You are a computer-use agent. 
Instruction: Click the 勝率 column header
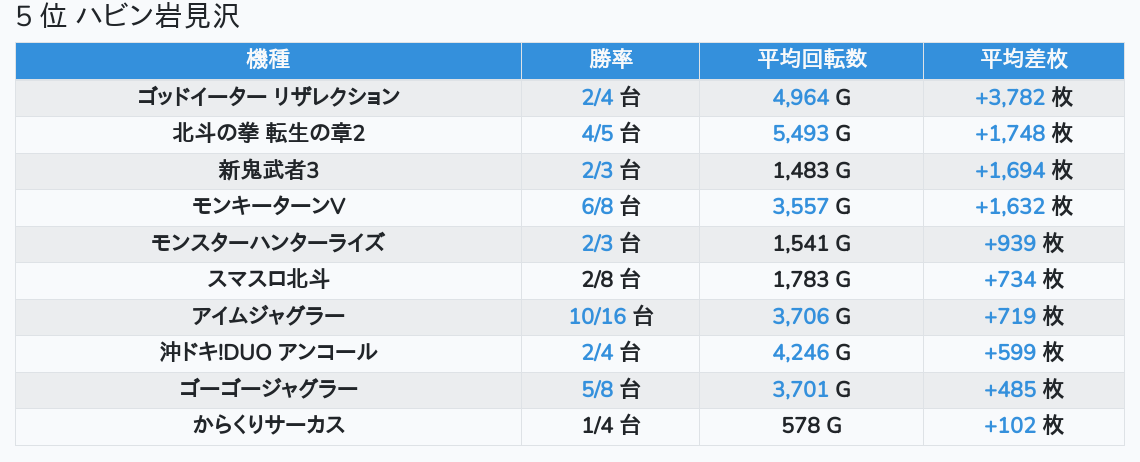point(610,60)
